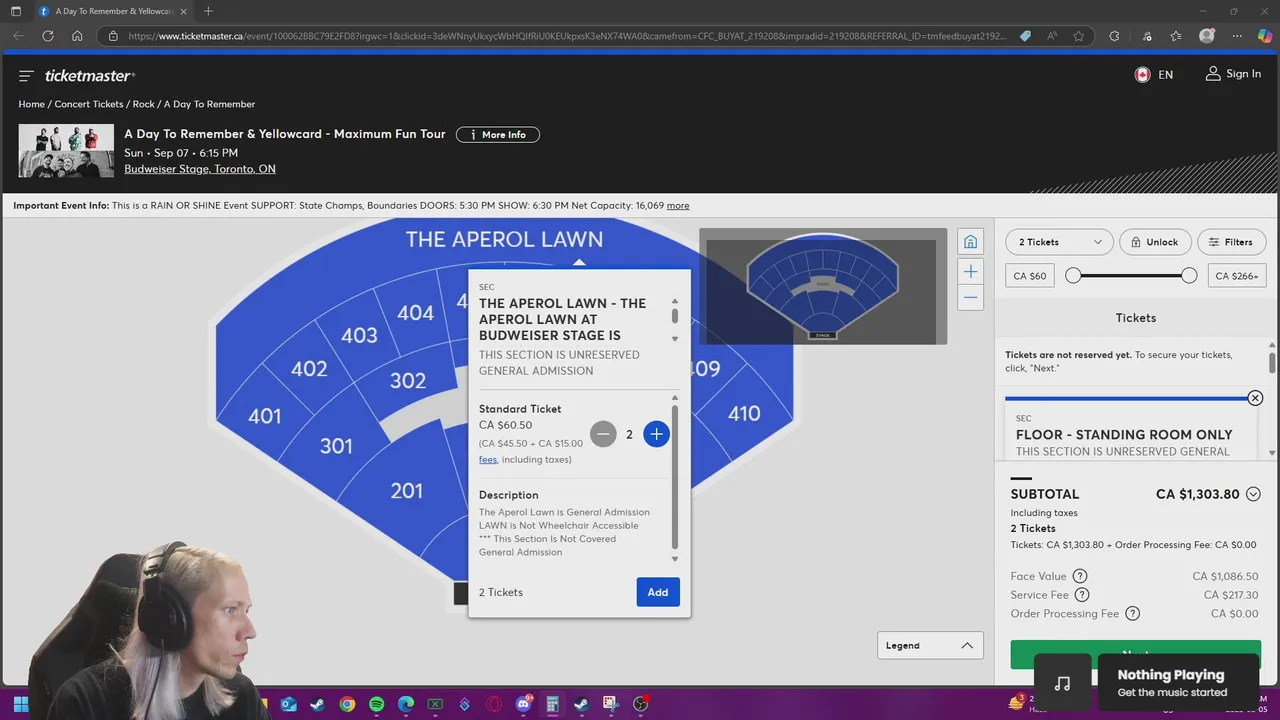
Task: Click the THE APEROL LAWN map label
Action: [x=504, y=239]
